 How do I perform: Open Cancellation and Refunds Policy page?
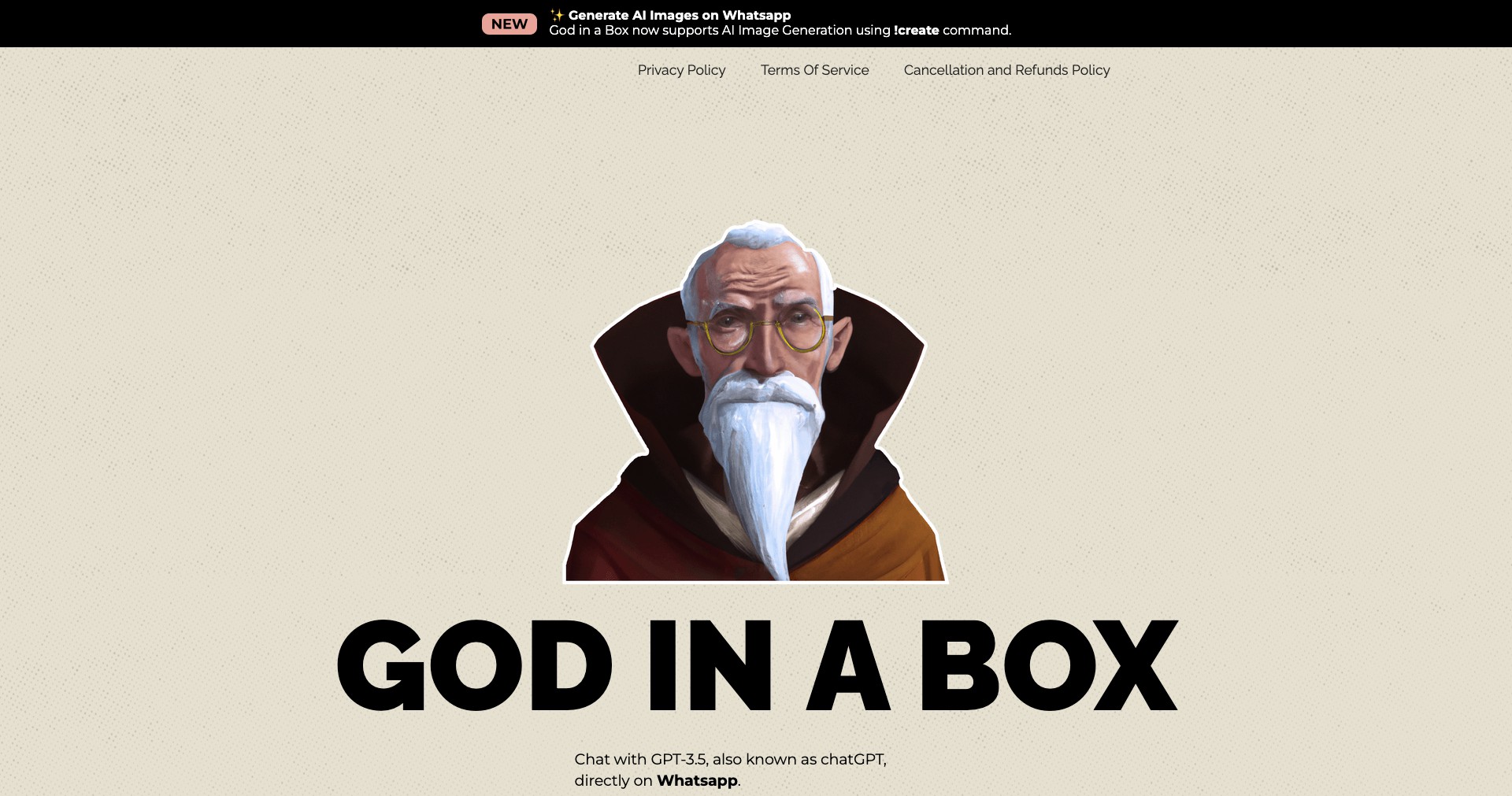pos(1006,70)
